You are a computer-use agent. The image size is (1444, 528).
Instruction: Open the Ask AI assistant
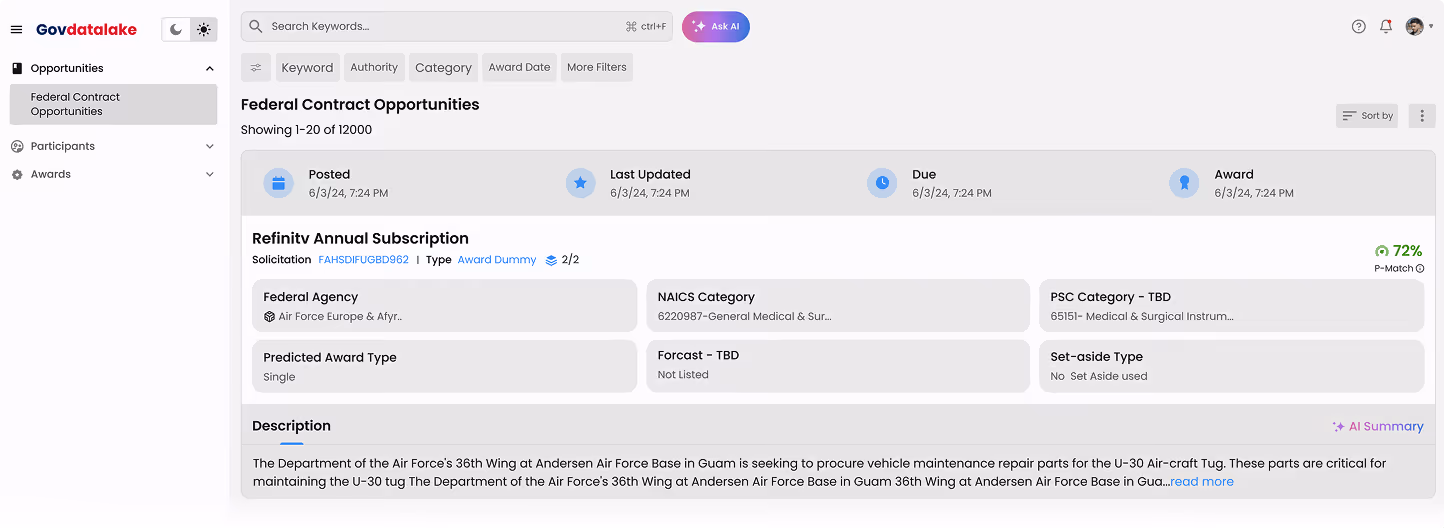(716, 27)
